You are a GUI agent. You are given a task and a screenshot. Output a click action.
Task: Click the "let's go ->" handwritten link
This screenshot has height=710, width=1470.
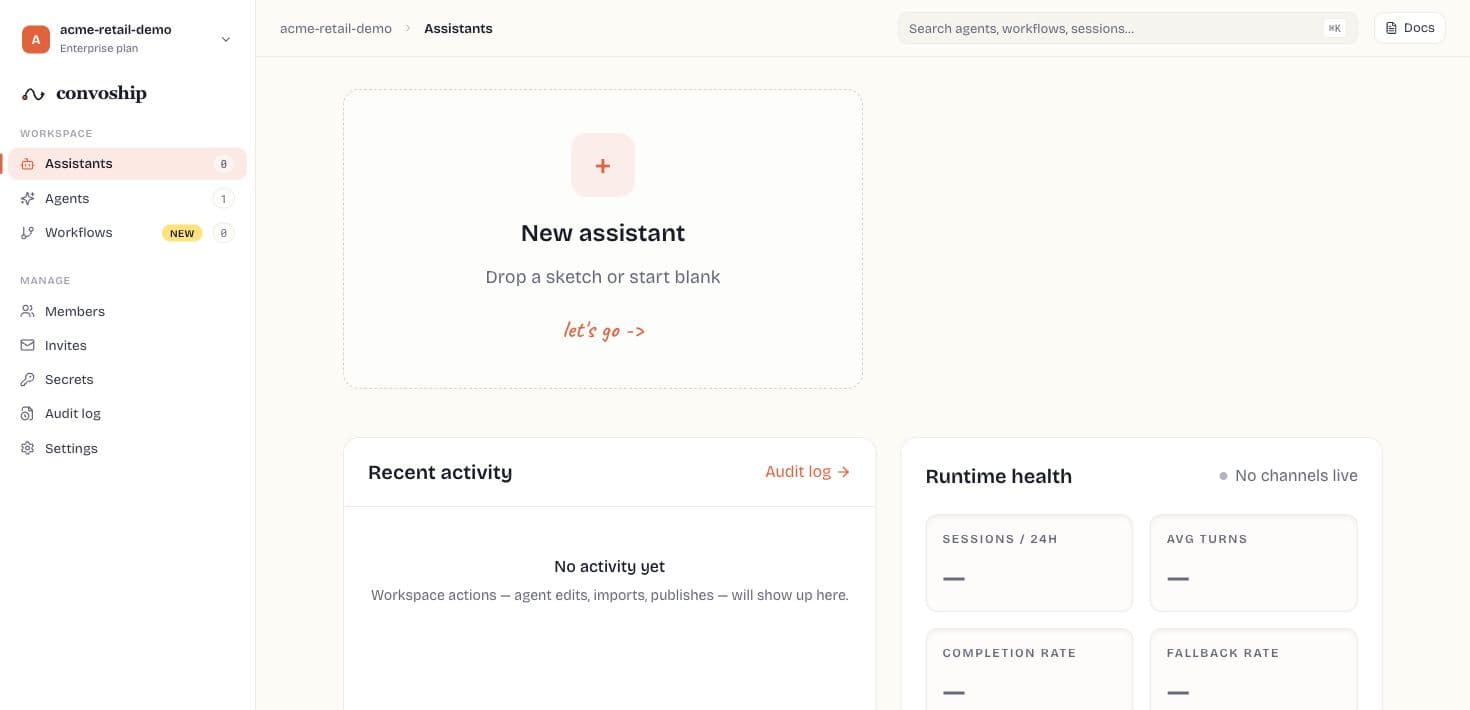pos(604,330)
